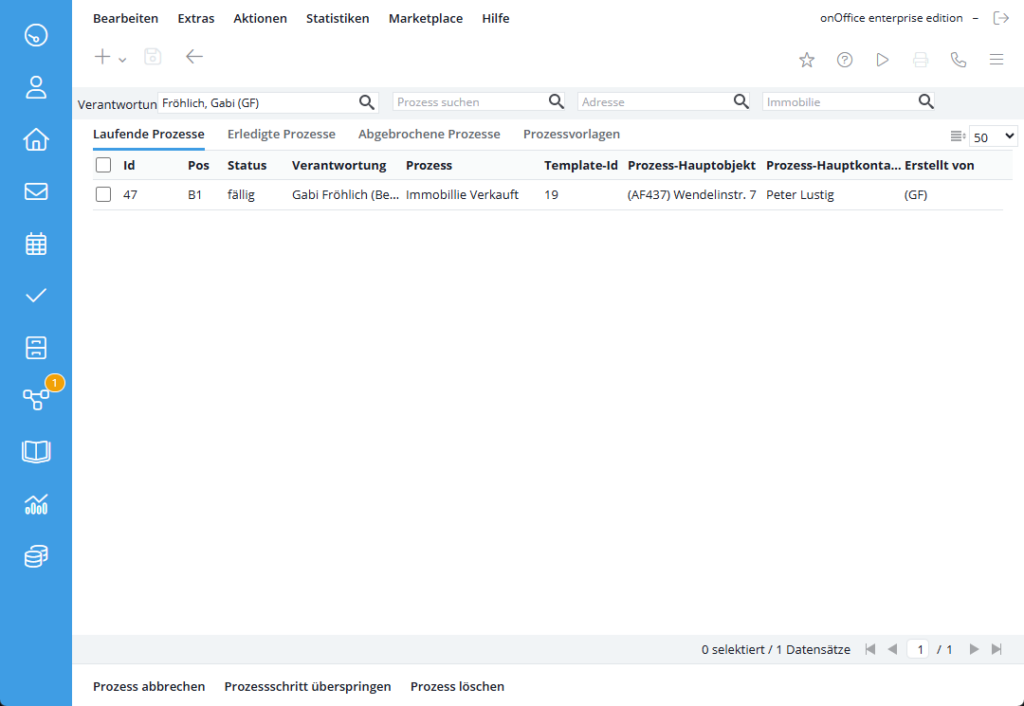Go to the next page arrow

click(974, 649)
